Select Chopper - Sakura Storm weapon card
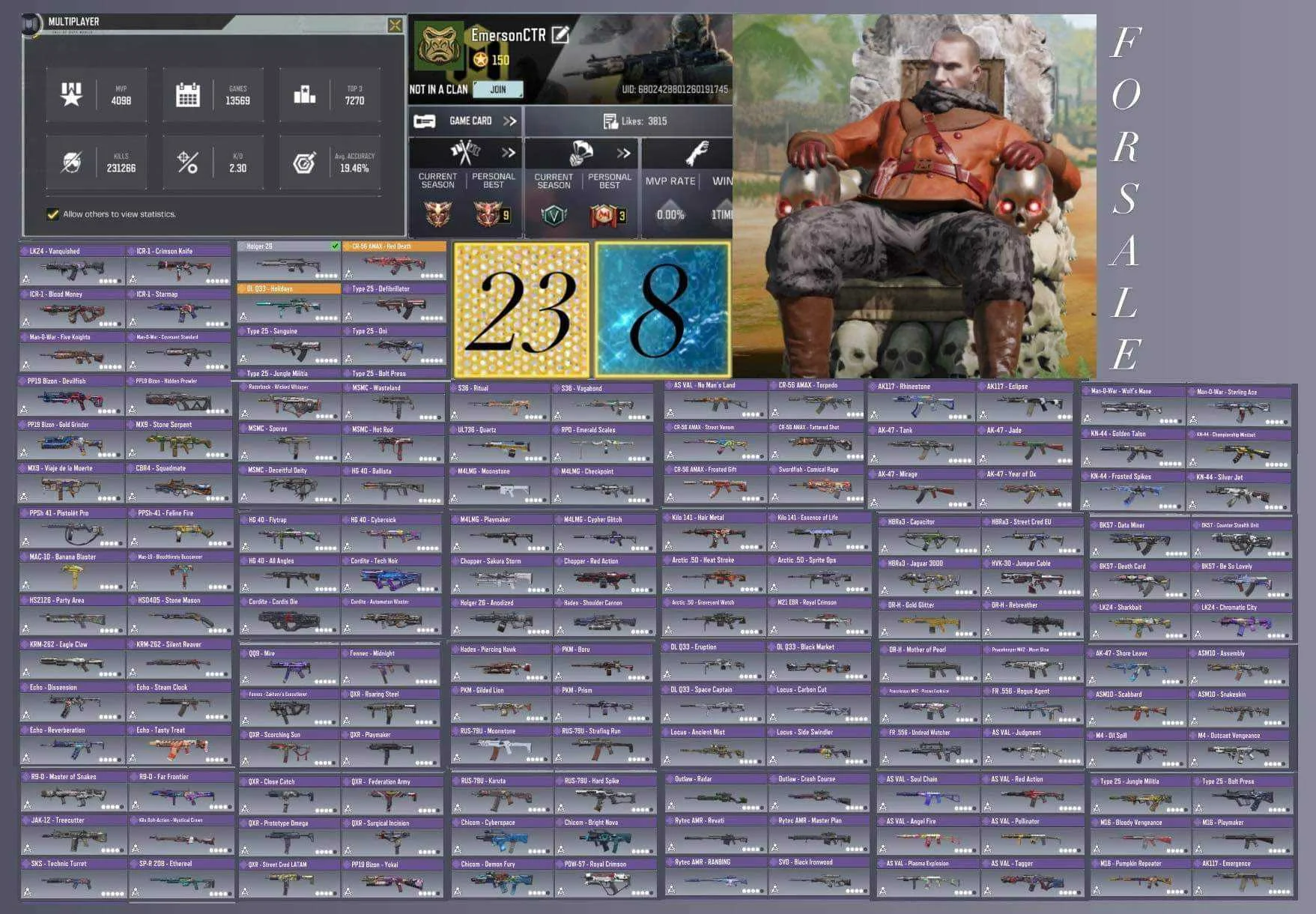Image resolution: width=1316 pixels, height=914 pixels. tap(502, 575)
